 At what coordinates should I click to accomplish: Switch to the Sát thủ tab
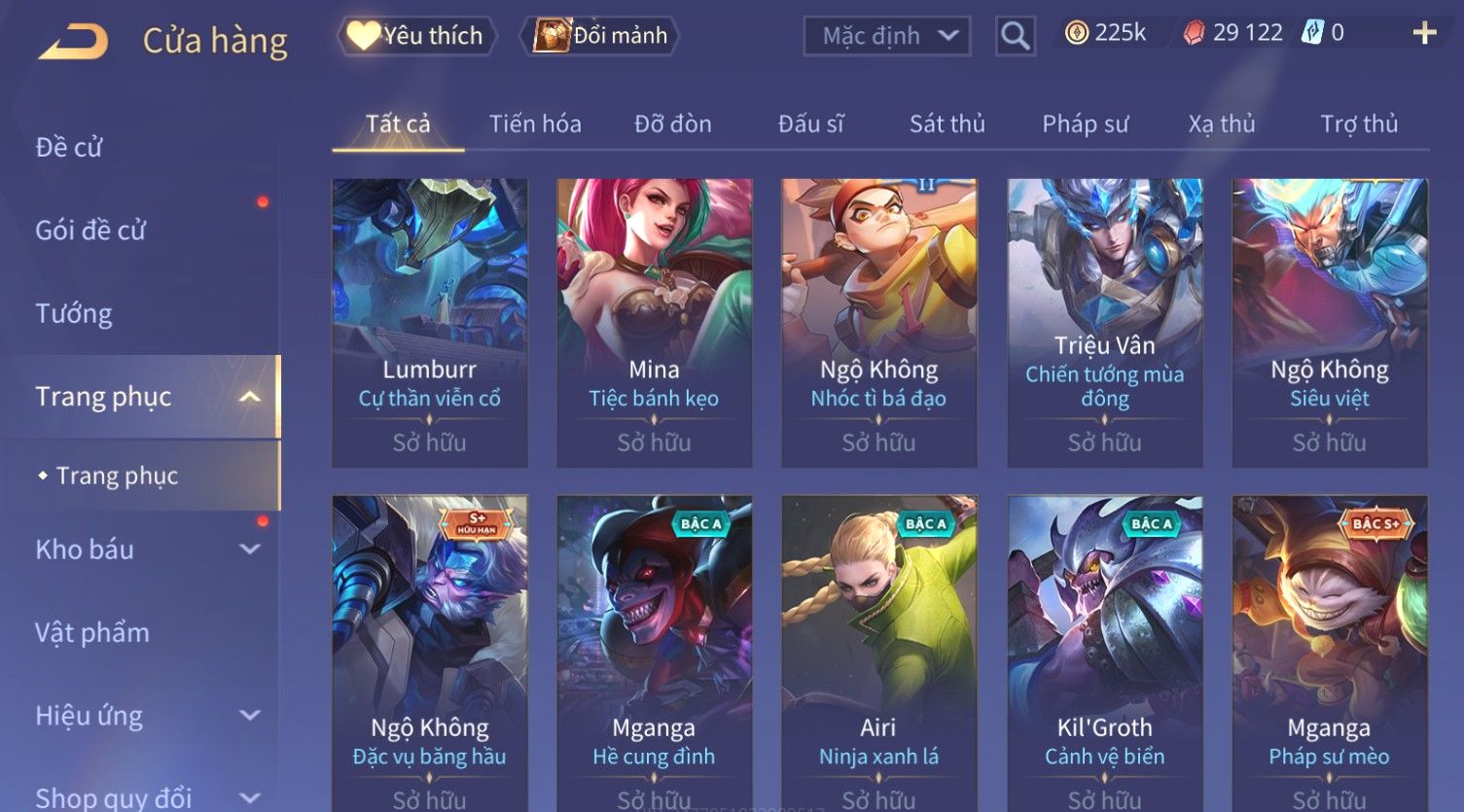(946, 124)
